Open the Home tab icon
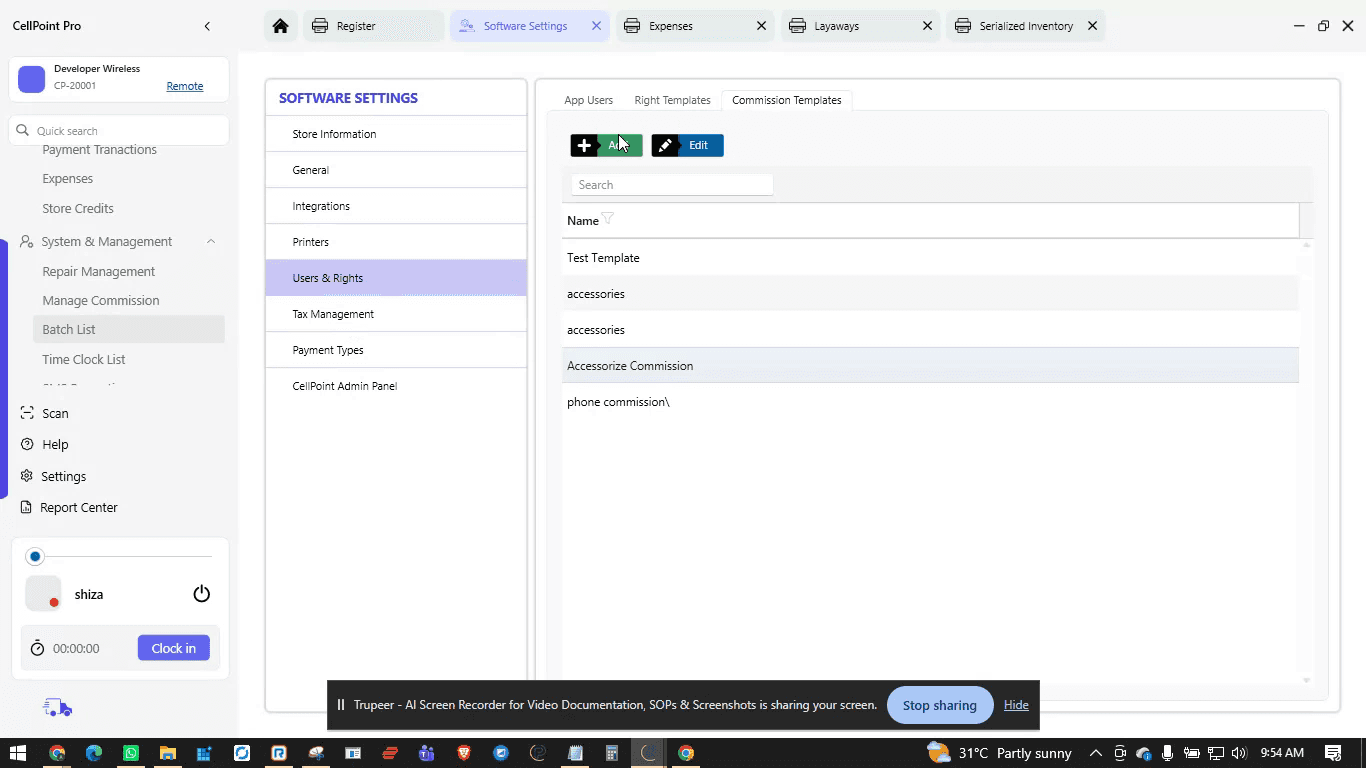This screenshot has width=1366, height=768. 281,26
